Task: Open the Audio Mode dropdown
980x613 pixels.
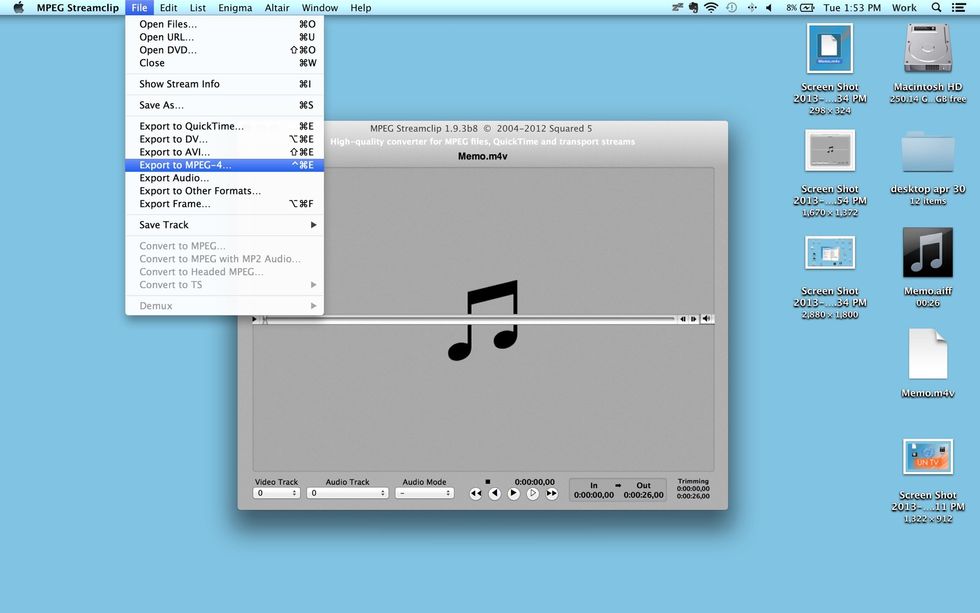Action: (x=424, y=493)
